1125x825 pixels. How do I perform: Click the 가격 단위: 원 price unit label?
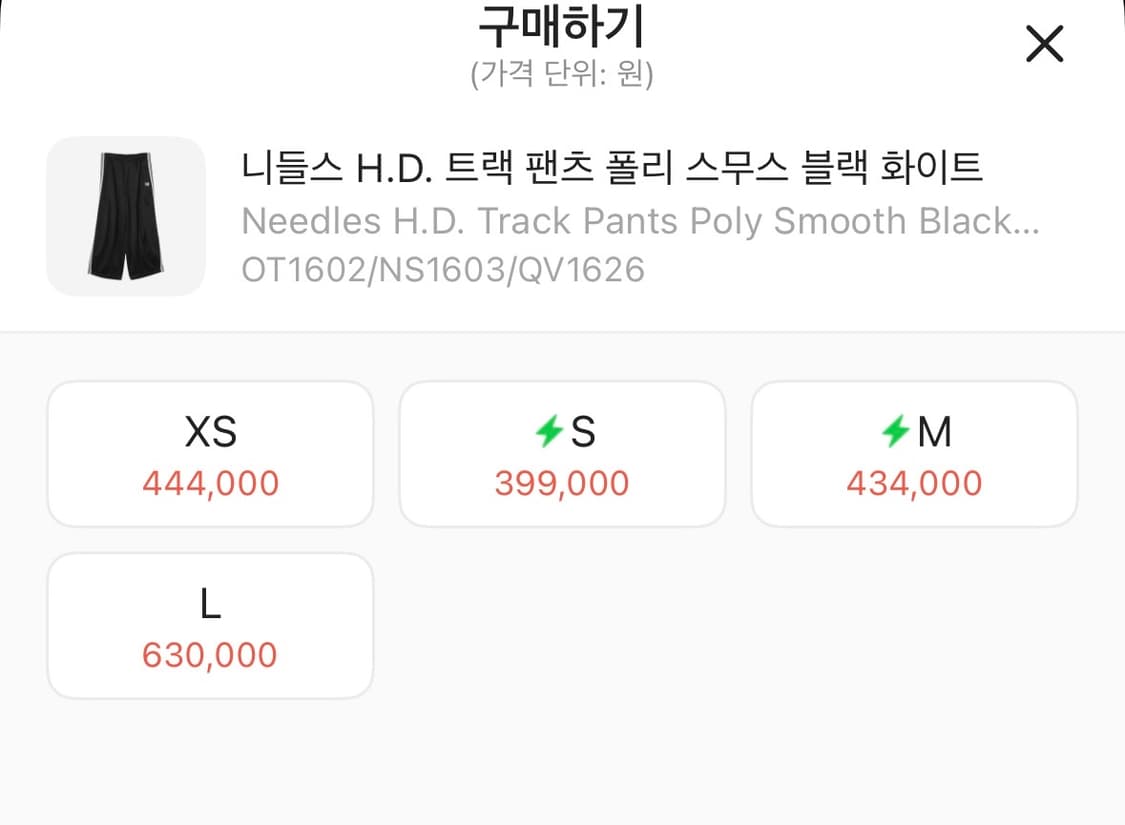[x=562, y=71]
